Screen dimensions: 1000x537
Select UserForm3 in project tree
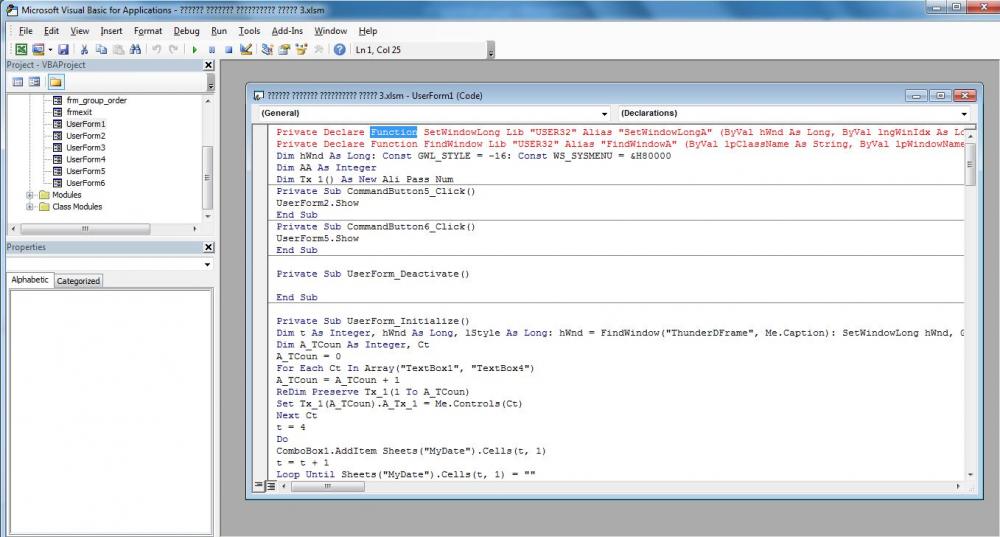(85, 147)
